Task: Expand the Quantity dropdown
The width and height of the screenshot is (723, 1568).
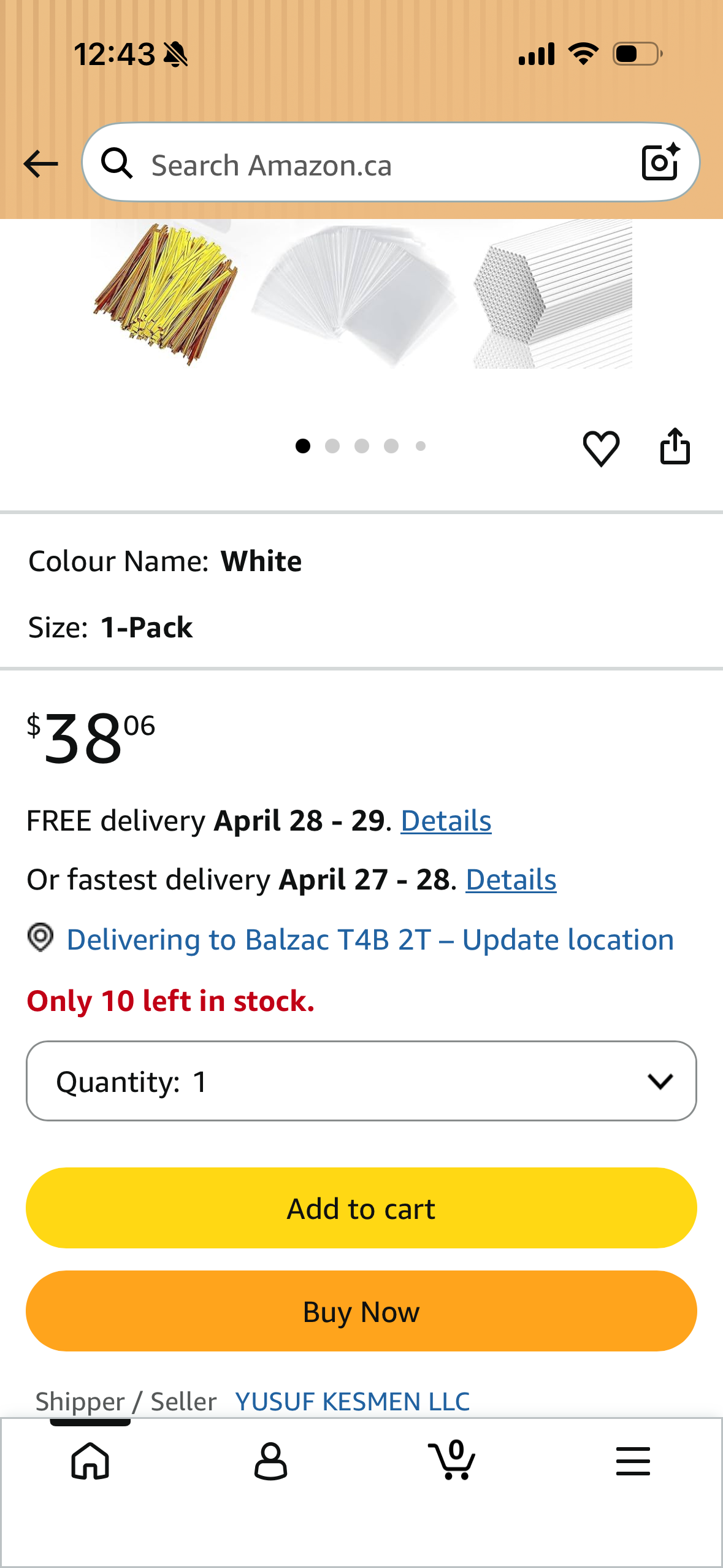Action: click(361, 1081)
